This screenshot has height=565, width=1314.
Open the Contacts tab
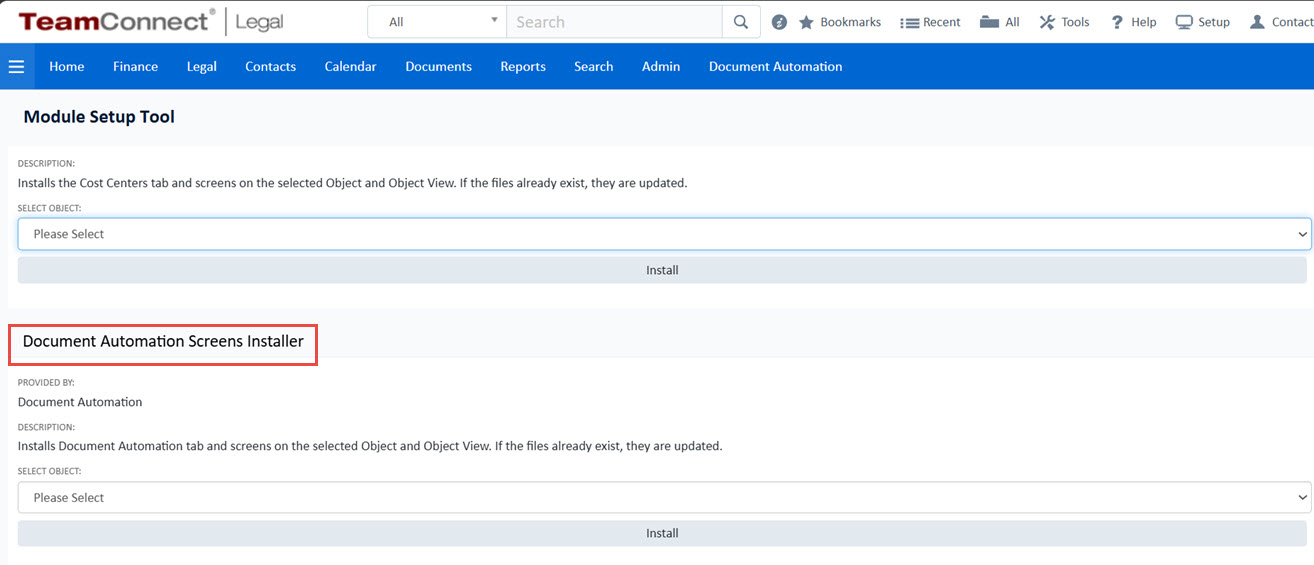point(271,67)
